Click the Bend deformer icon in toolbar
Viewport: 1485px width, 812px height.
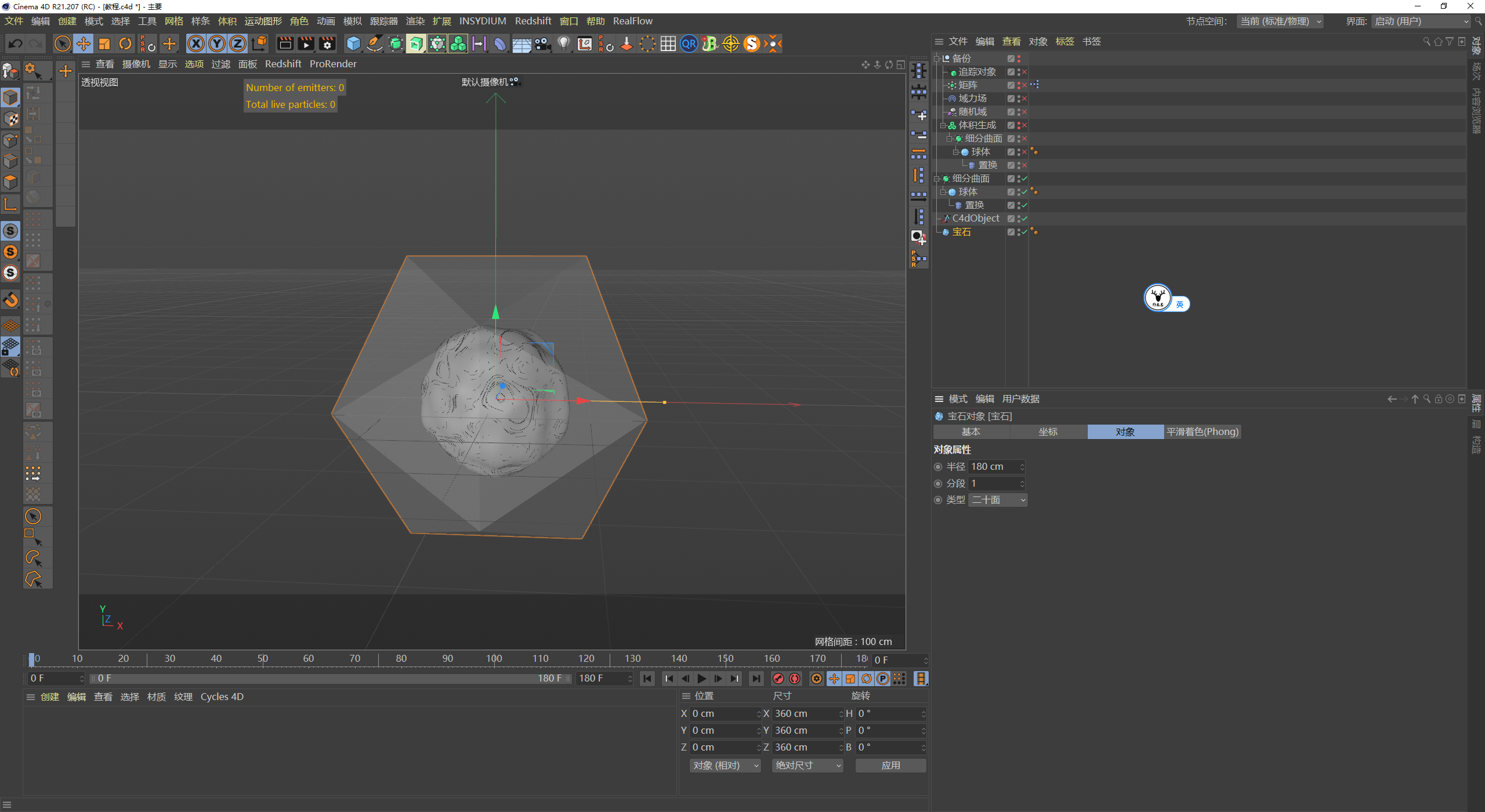coord(500,43)
